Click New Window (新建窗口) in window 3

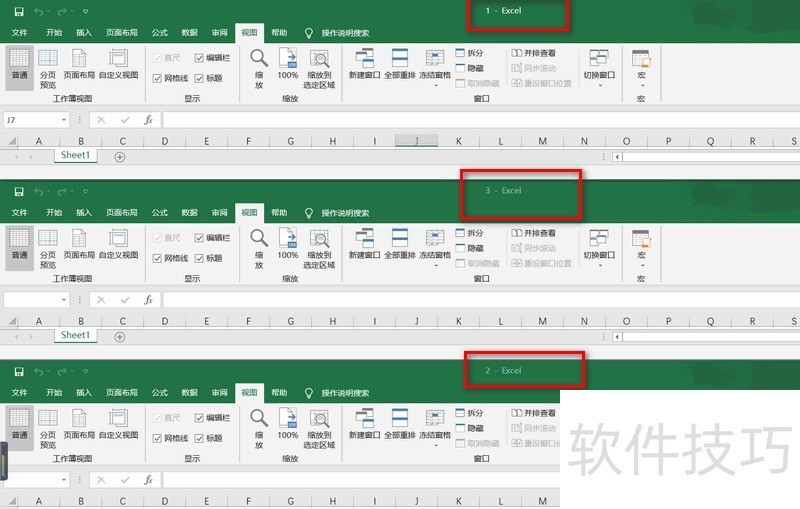(x=364, y=245)
